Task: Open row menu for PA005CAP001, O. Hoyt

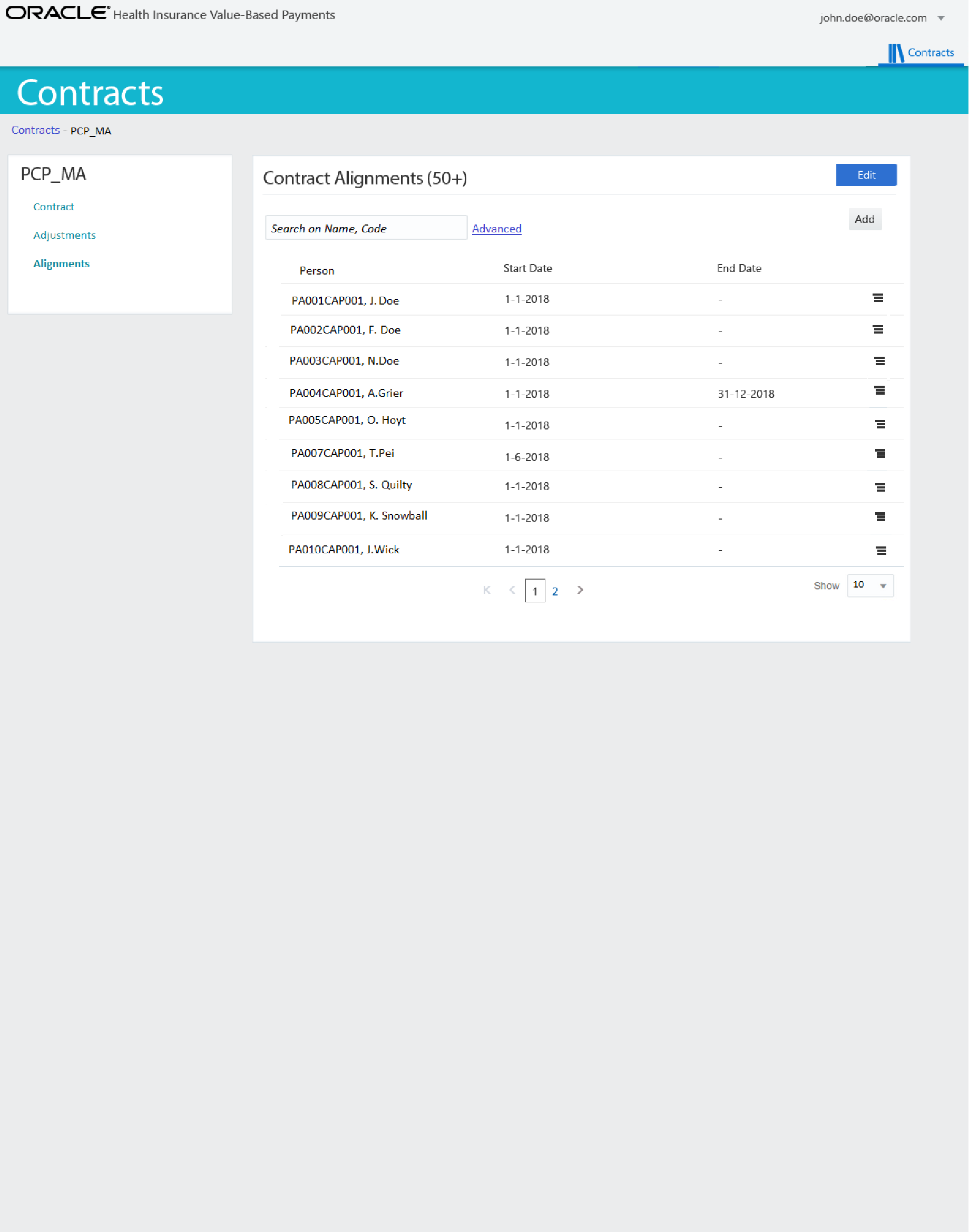Action: (x=880, y=424)
